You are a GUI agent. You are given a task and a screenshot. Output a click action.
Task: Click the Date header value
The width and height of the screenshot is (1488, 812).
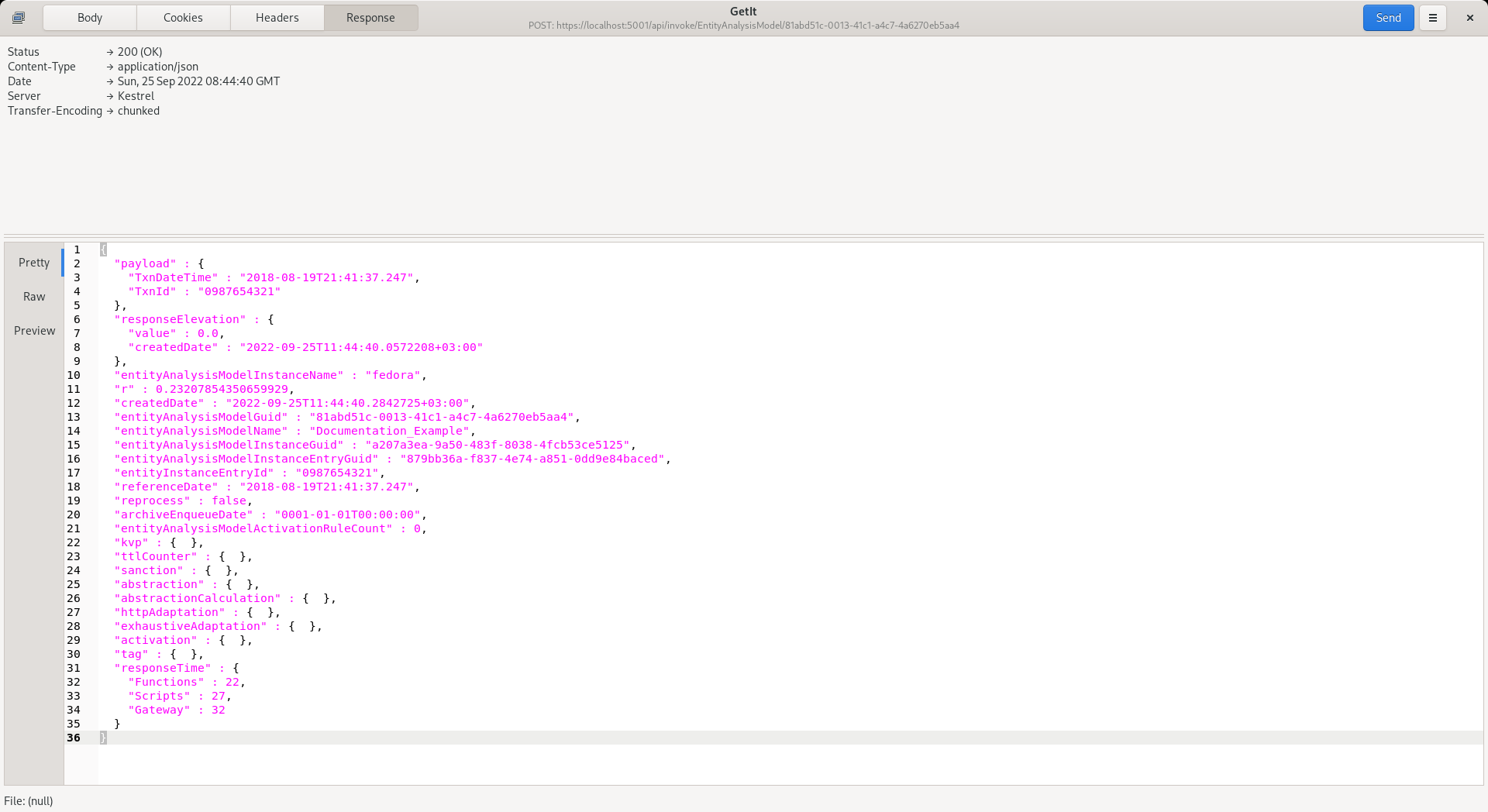[x=198, y=81]
